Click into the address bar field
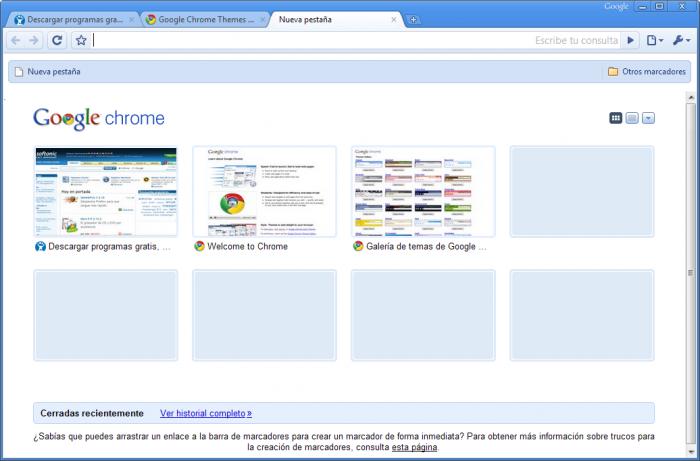700x461 pixels. 355,41
